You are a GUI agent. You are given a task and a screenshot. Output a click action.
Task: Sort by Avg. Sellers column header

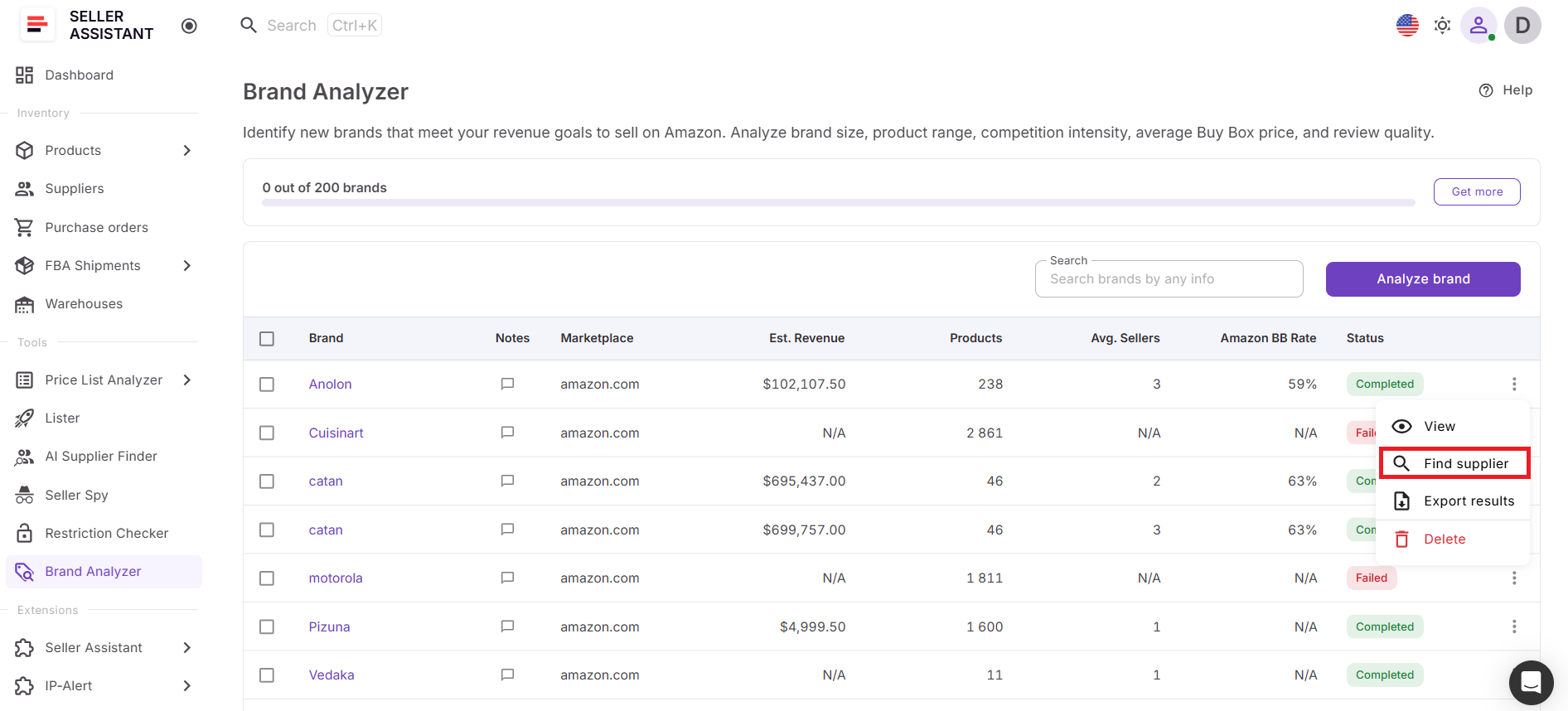pyautogui.click(x=1125, y=338)
